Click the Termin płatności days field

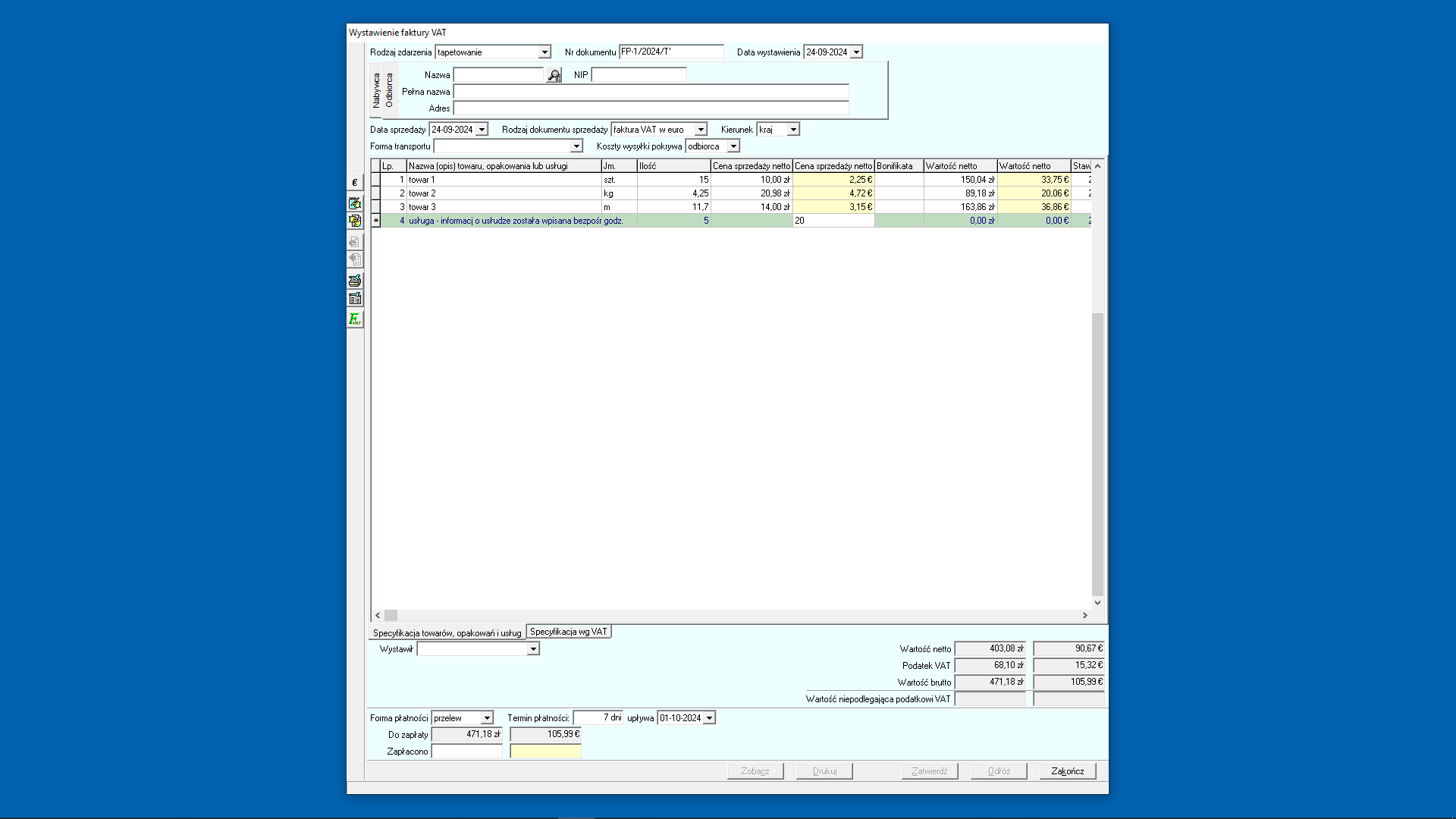coord(598,717)
